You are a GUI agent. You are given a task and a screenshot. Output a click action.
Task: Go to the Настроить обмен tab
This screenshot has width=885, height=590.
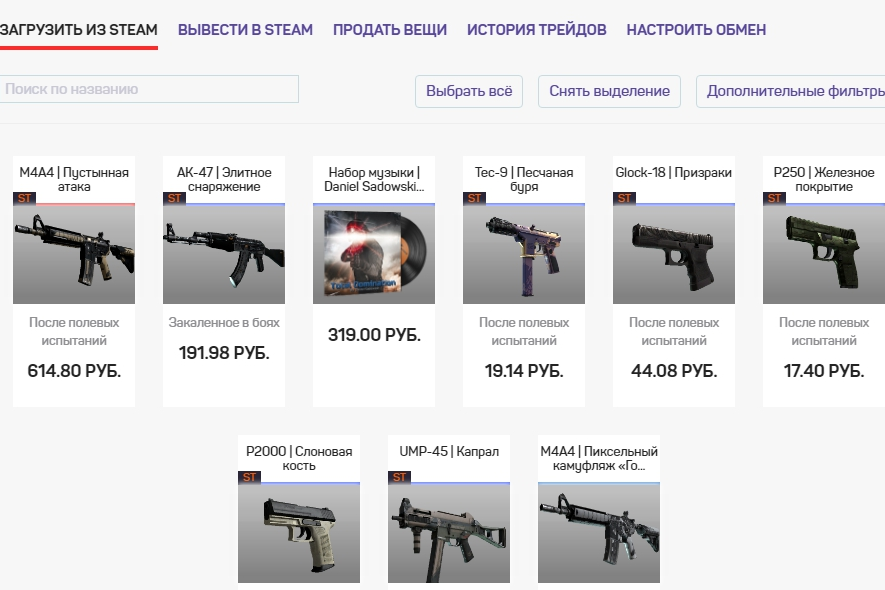click(x=696, y=29)
